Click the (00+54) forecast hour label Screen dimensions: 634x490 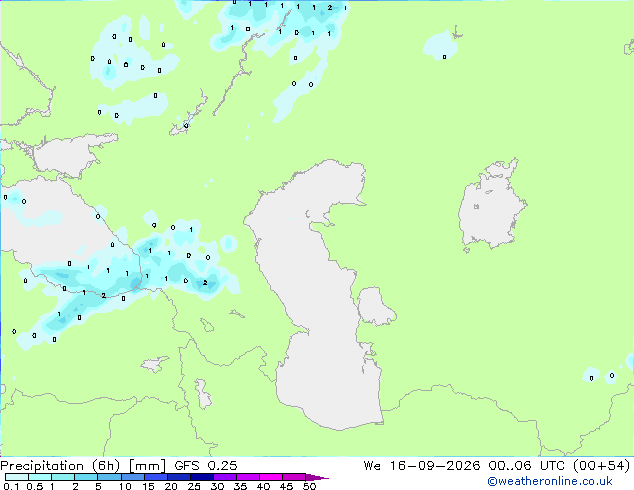(x=601, y=466)
